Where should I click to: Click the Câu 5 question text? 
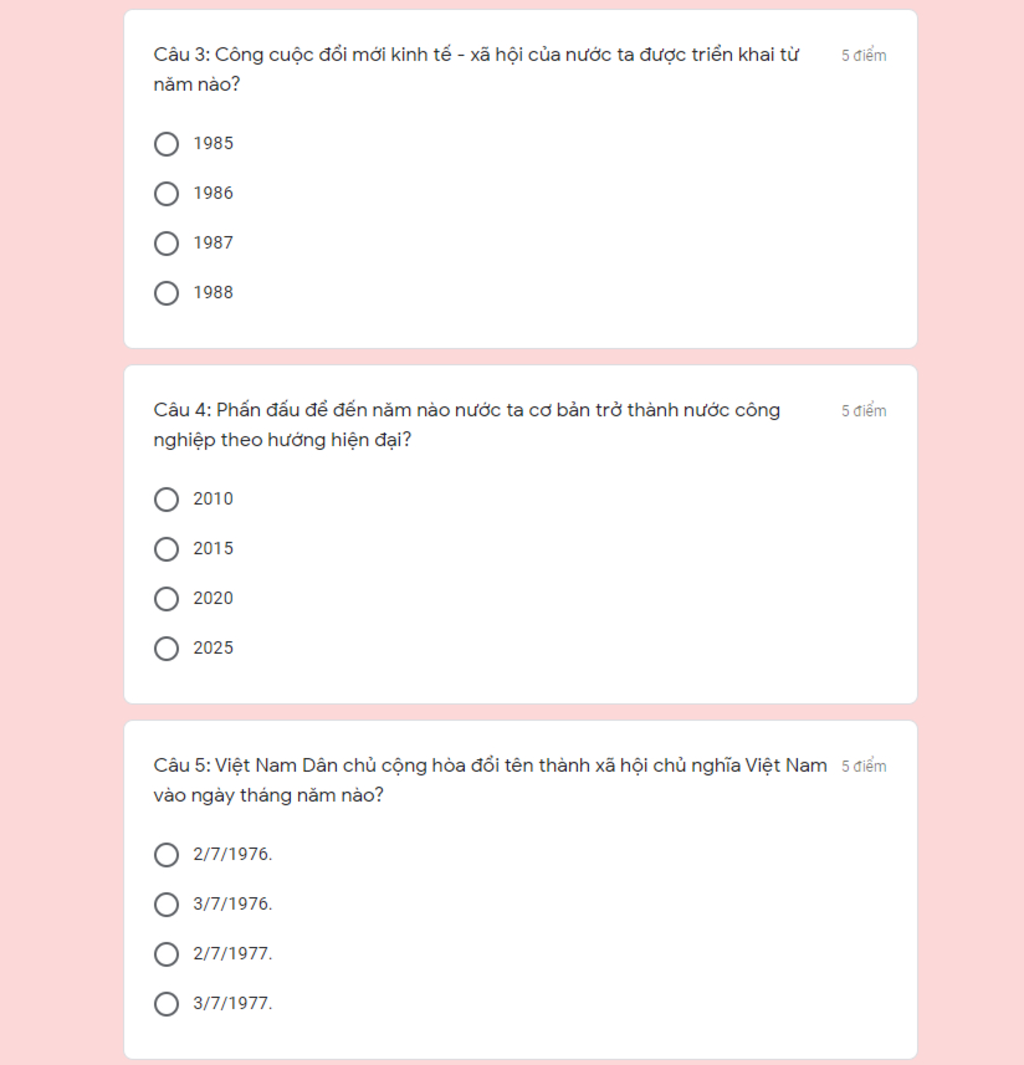[x=490, y=780]
